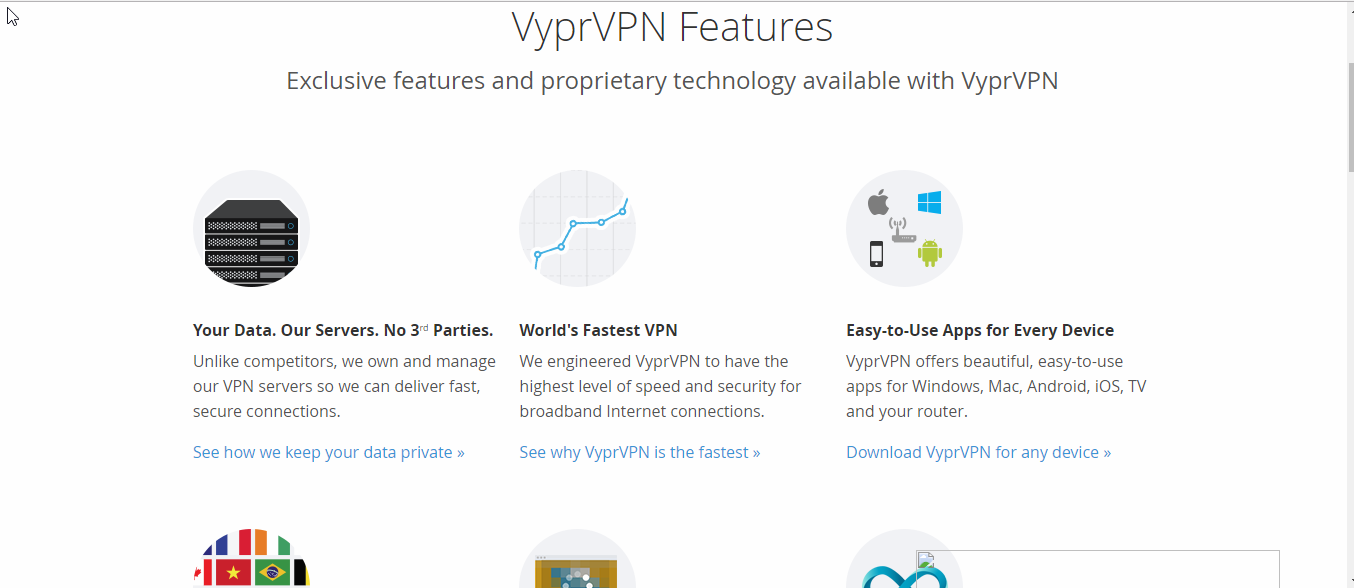Open 'See why VyprVPN is the fastest' link

pos(639,452)
